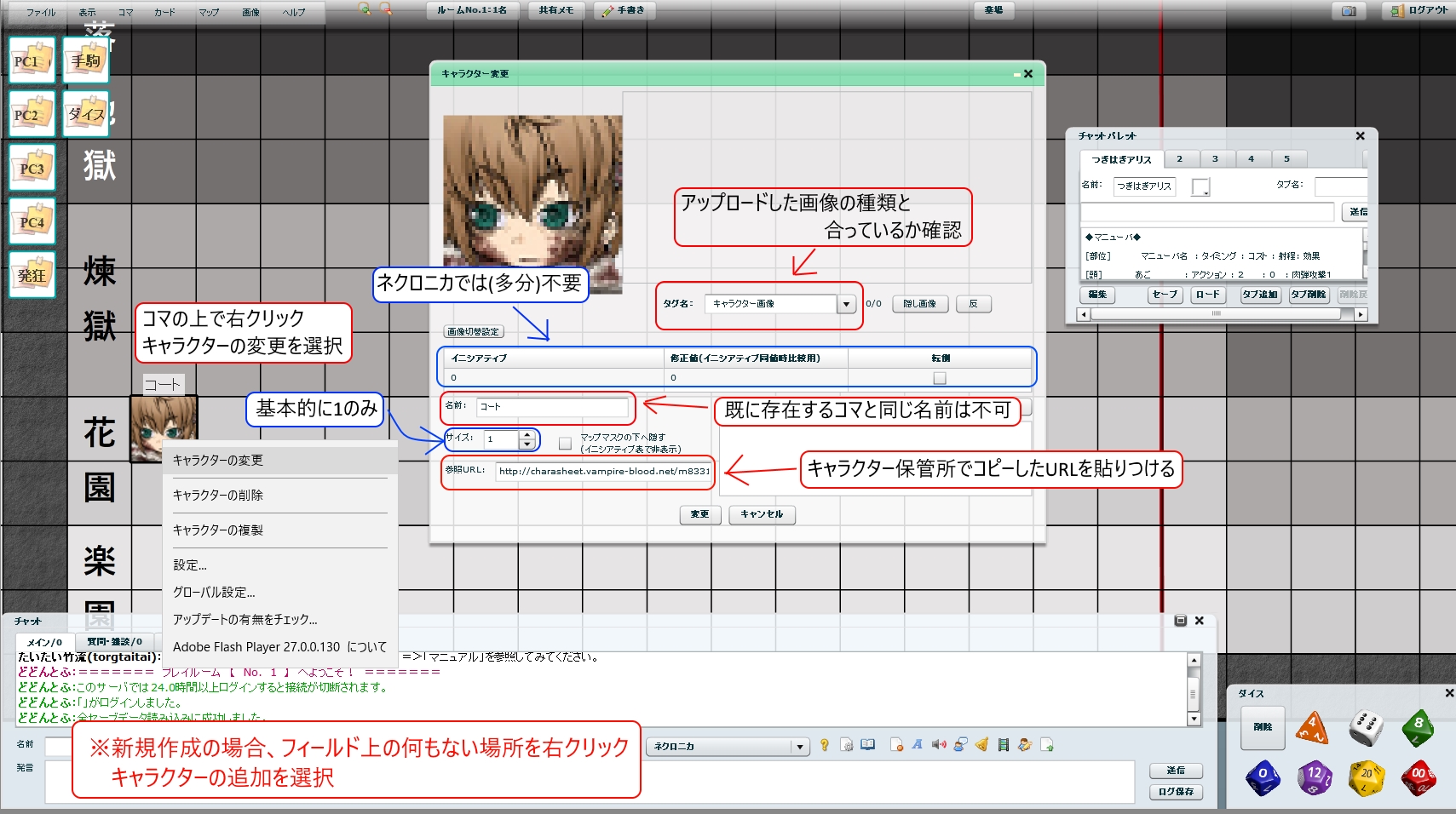This screenshot has height=814, width=1456.
Task: Click the ログ保存 button
Action: pos(1176,792)
